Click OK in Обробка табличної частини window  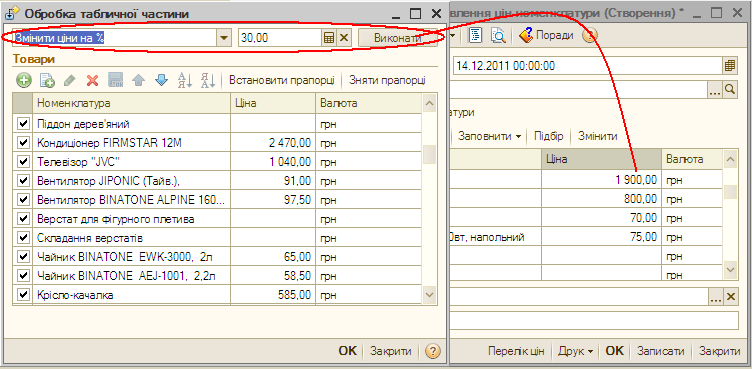348,351
